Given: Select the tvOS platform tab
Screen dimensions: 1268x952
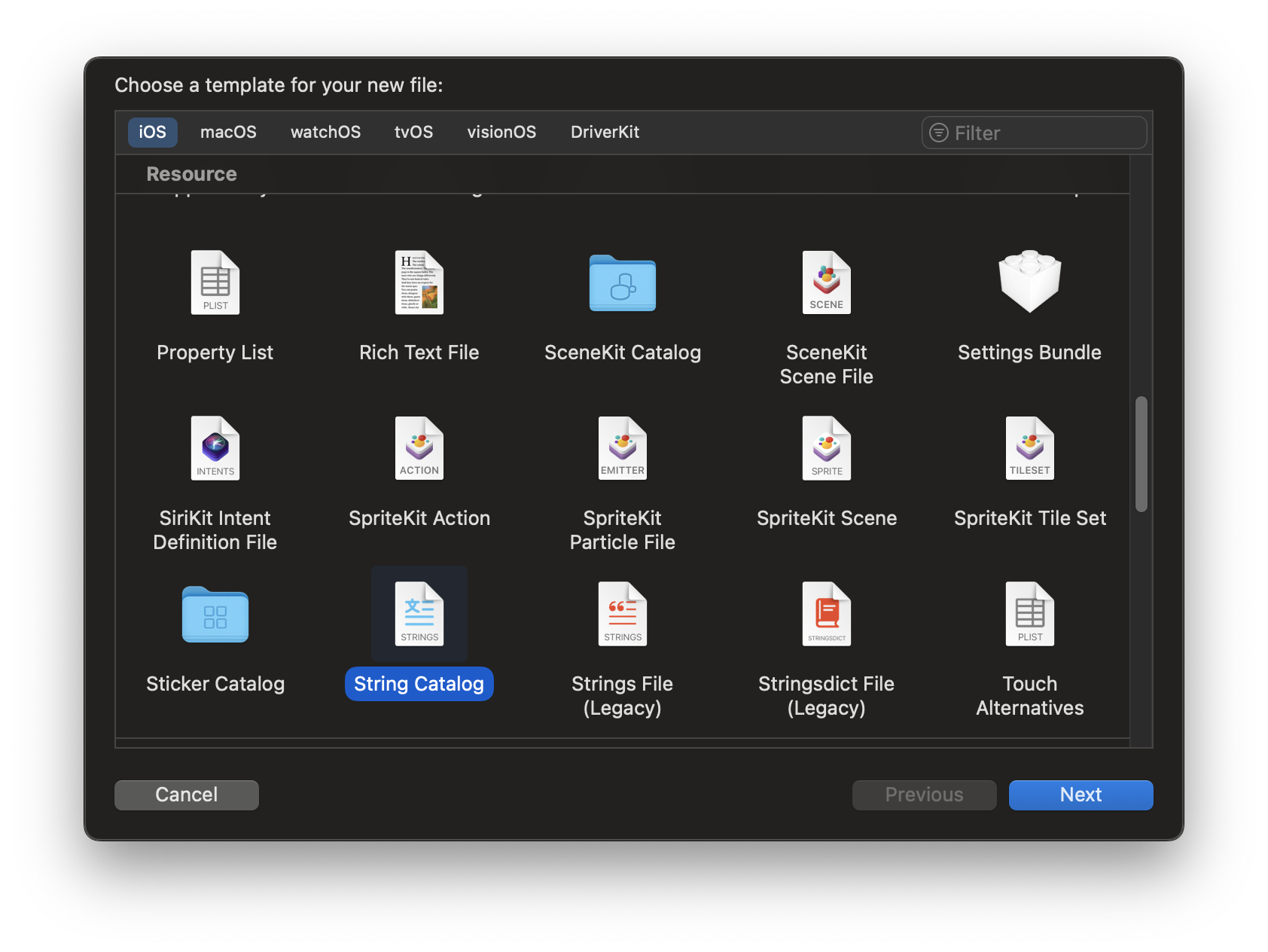Looking at the screenshot, I should (x=414, y=133).
